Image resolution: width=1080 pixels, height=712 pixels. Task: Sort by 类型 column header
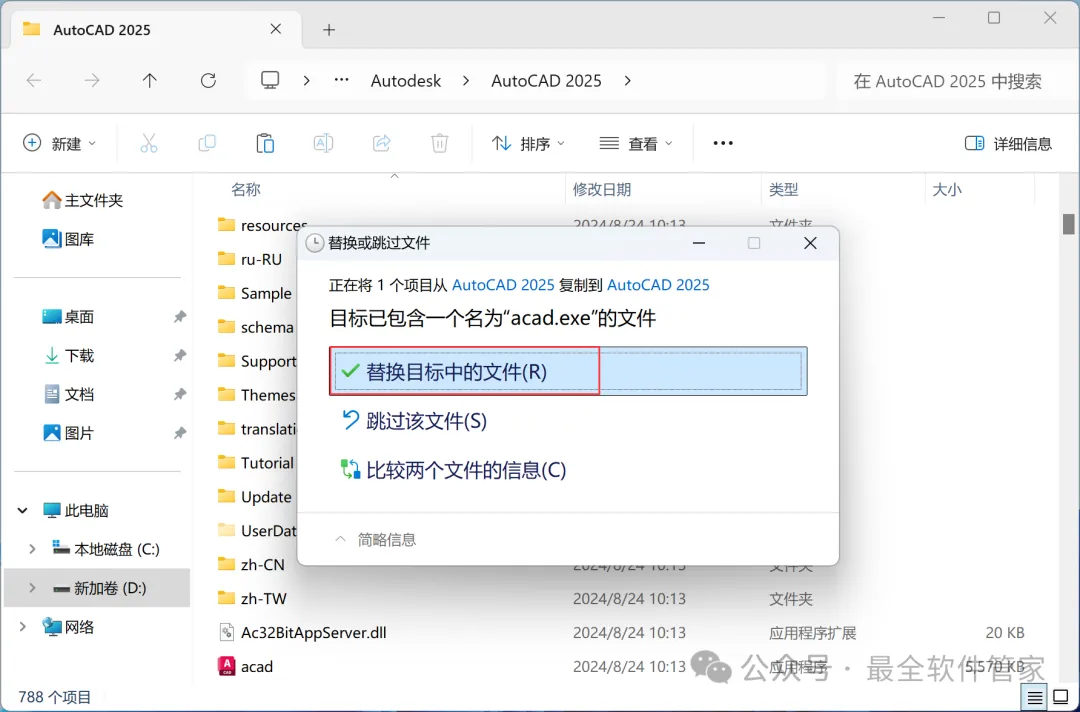point(784,189)
